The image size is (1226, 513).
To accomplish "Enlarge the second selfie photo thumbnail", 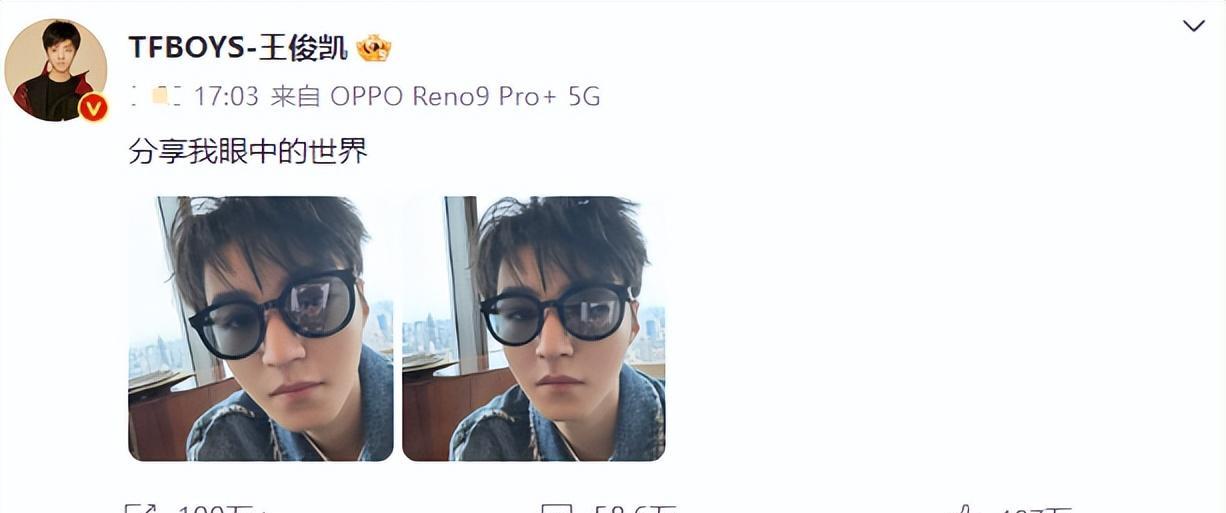I will pyautogui.click(x=534, y=328).
